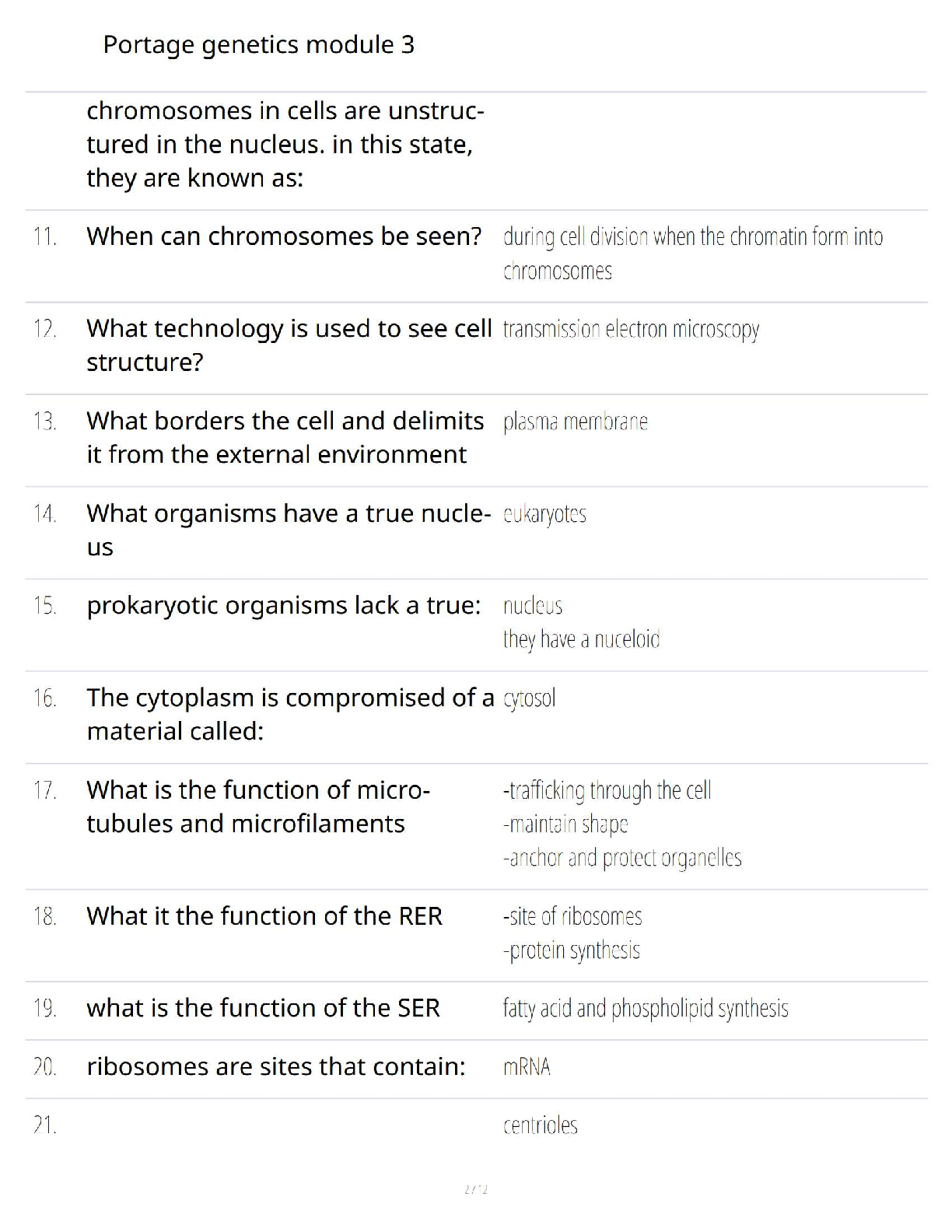Screen dimensions: 952x1232
Task: Click 'fatty acid and phospholipid synthesis' answer
Action: click(646, 1009)
